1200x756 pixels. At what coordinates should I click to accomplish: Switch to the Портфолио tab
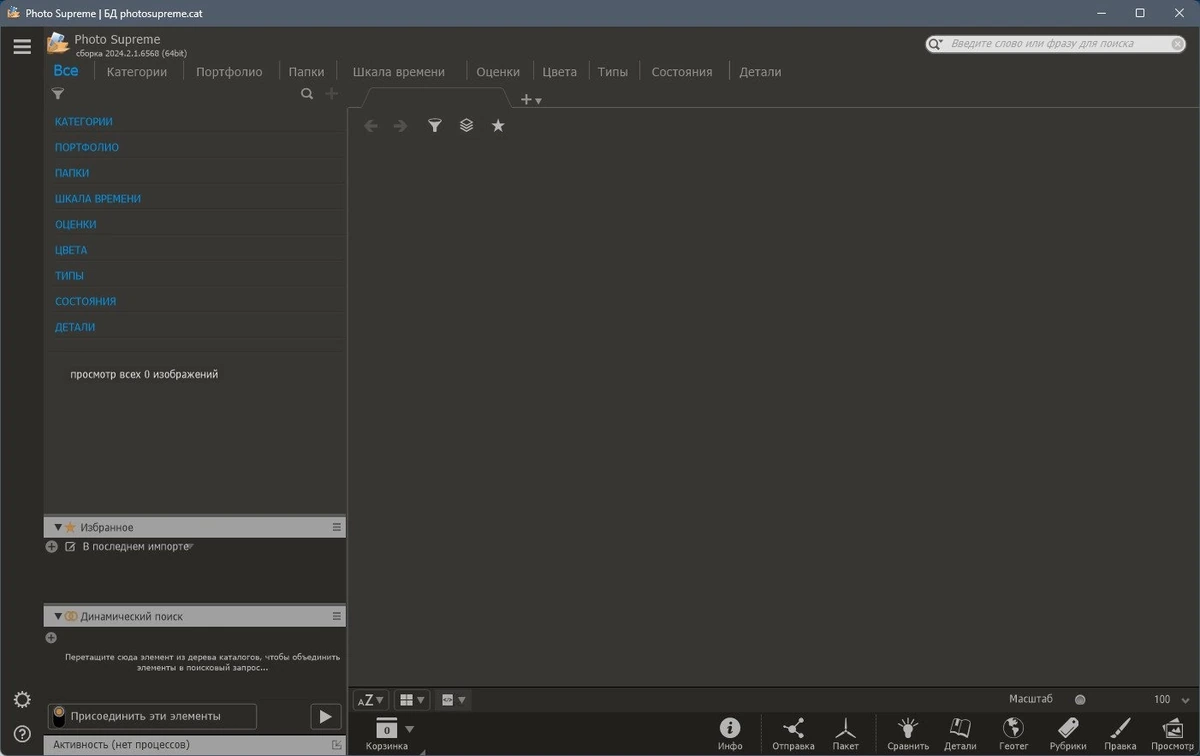[229, 72]
